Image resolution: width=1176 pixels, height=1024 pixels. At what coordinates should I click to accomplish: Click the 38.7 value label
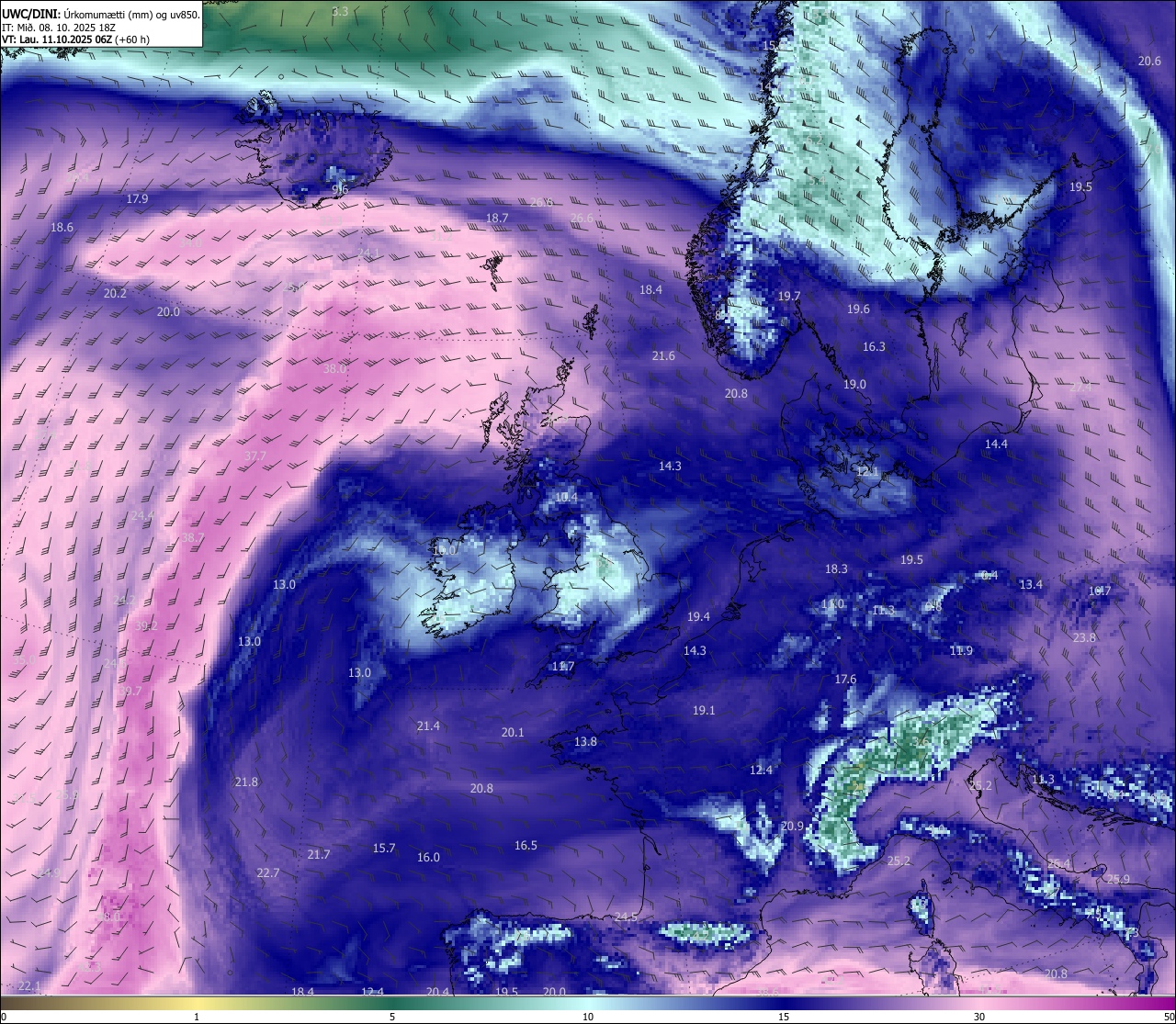193,537
